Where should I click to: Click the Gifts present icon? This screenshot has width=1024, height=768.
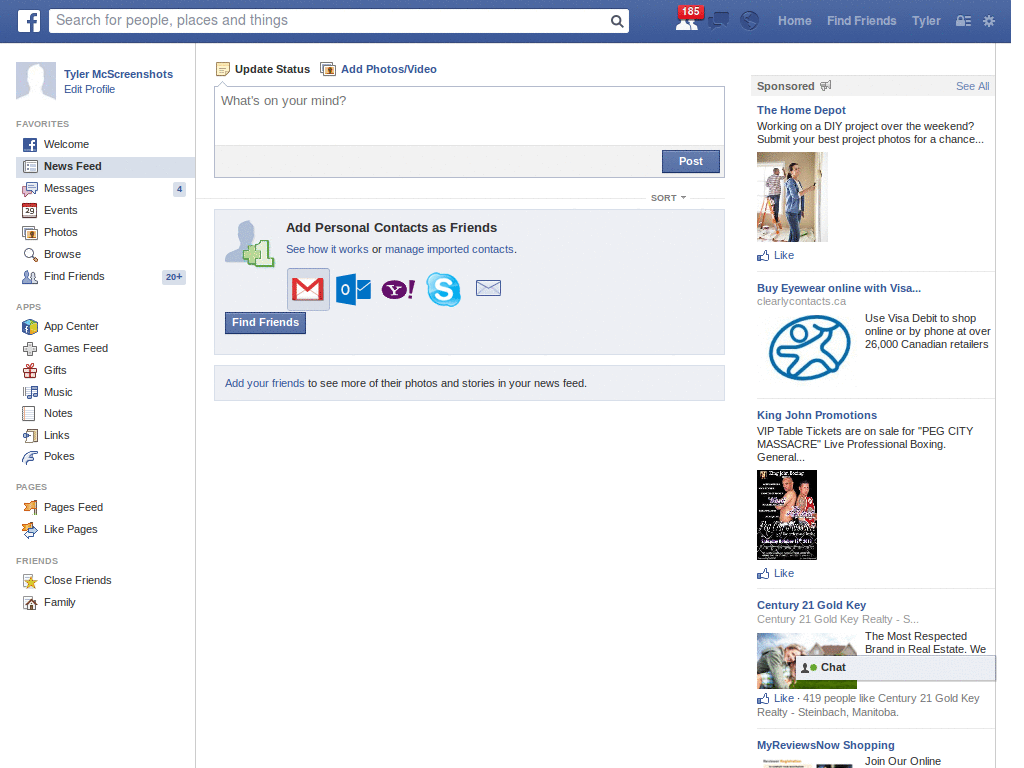click(x=30, y=370)
